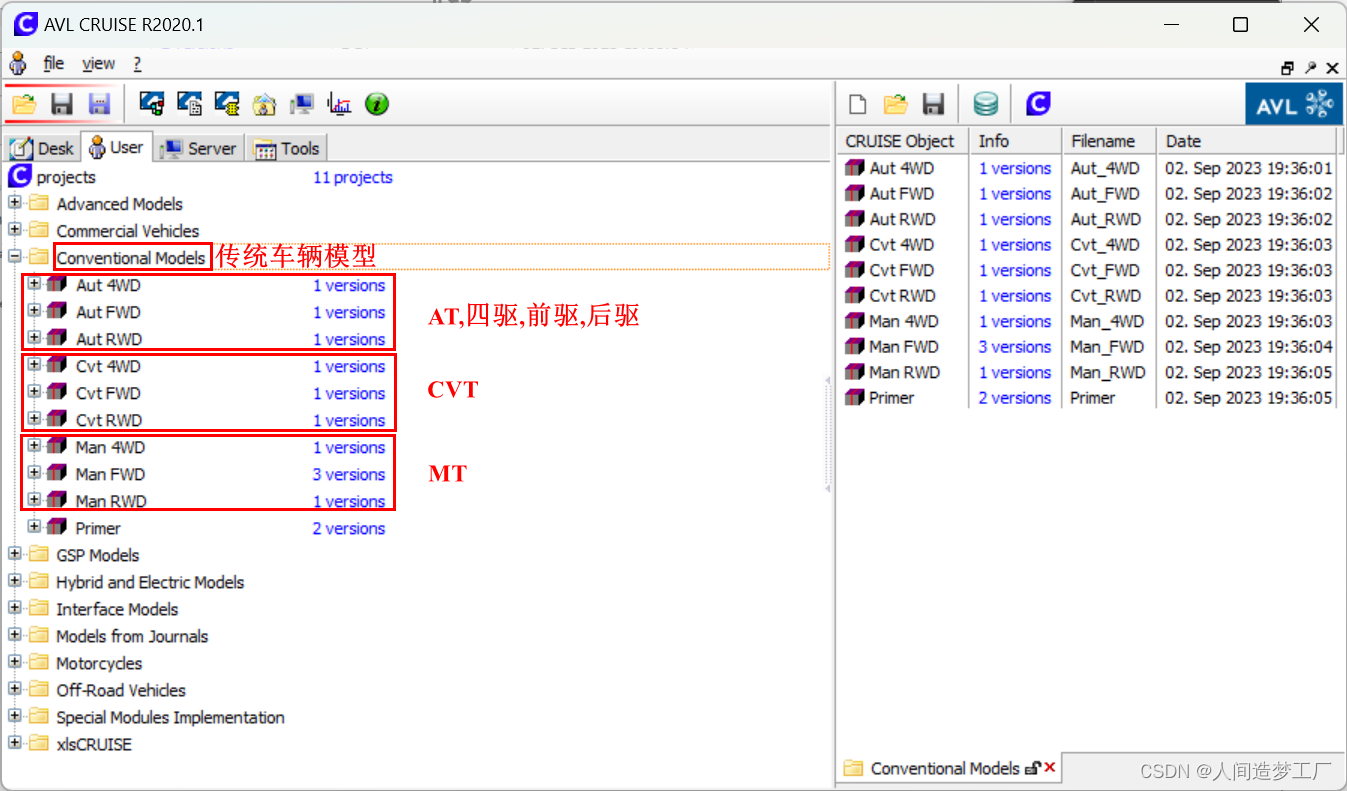The image size is (1347, 791).
Task: Expand the GSP Models folder
Action: click(x=15, y=554)
